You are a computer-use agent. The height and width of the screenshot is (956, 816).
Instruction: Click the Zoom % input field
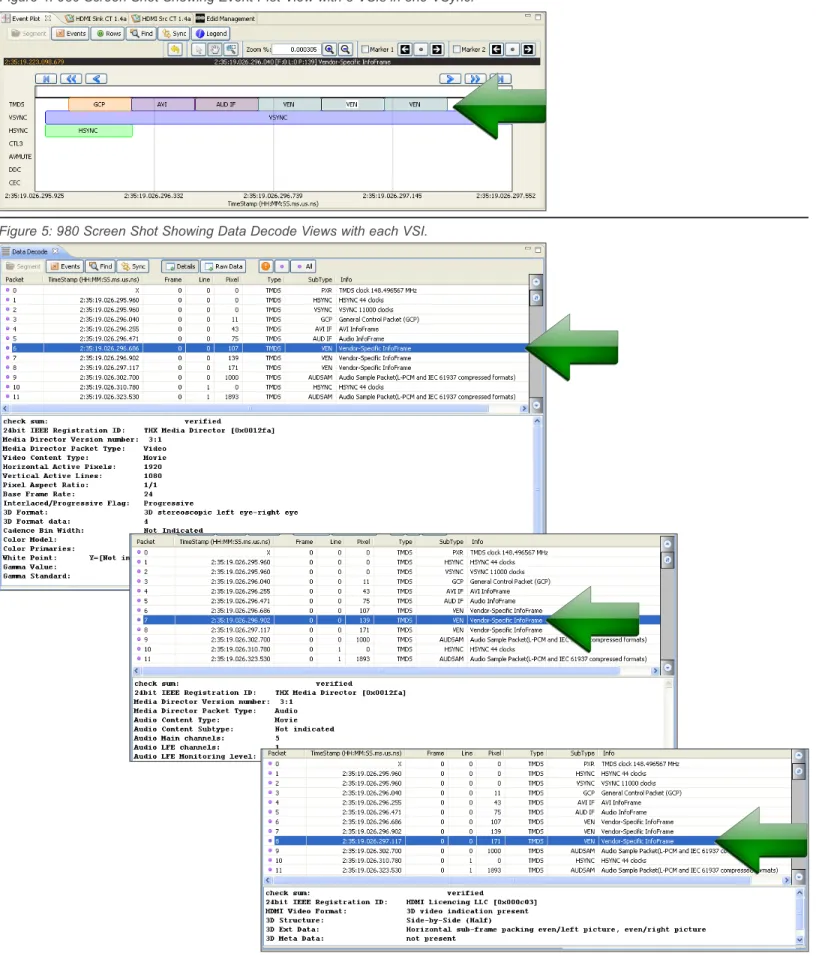[296, 49]
